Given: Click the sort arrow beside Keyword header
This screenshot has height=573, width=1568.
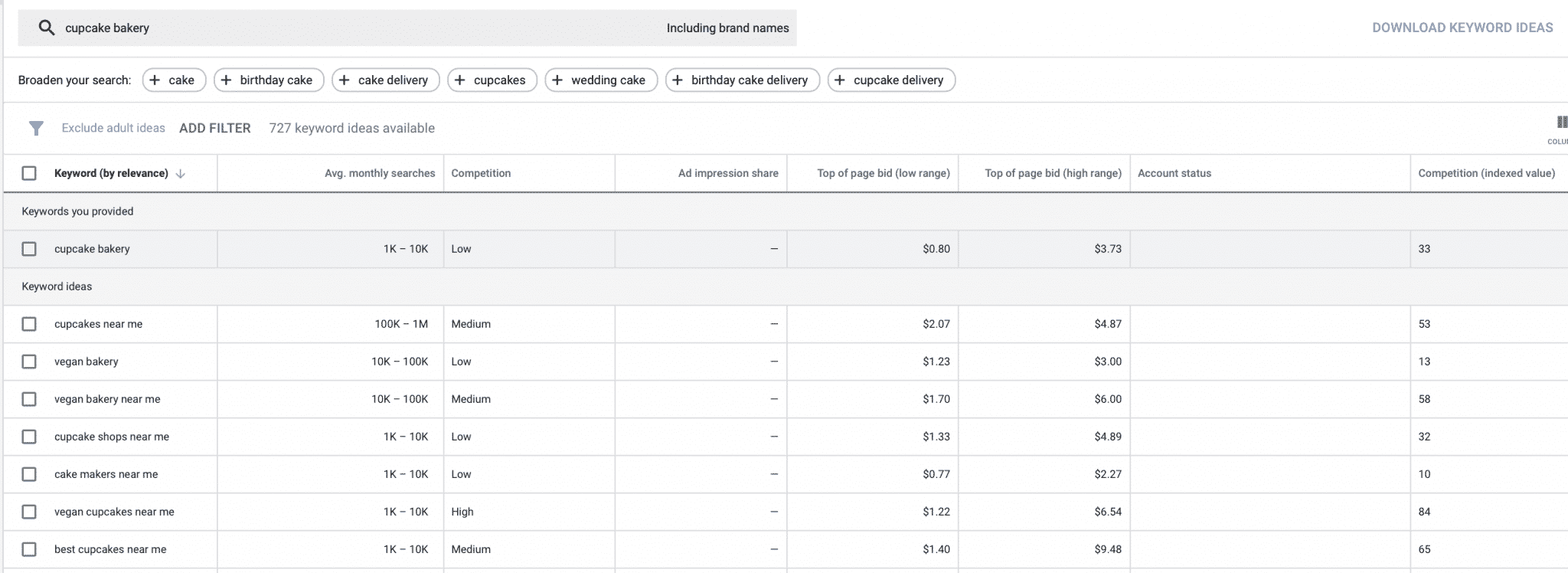Looking at the screenshot, I should (x=181, y=174).
